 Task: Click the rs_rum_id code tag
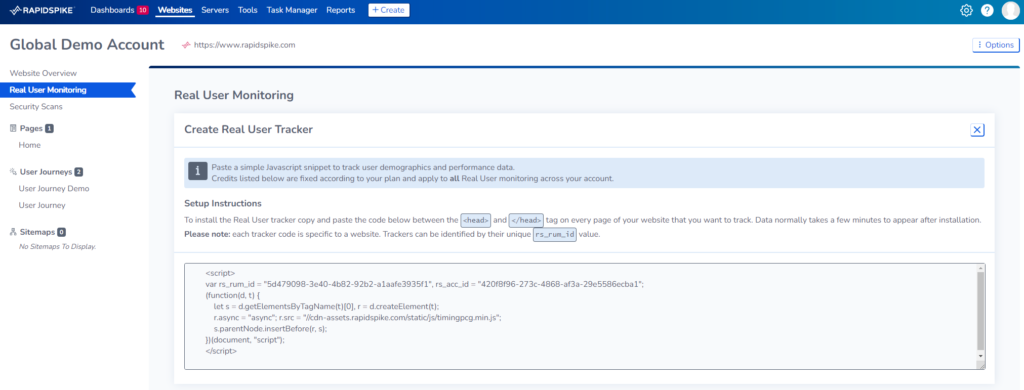point(554,235)
